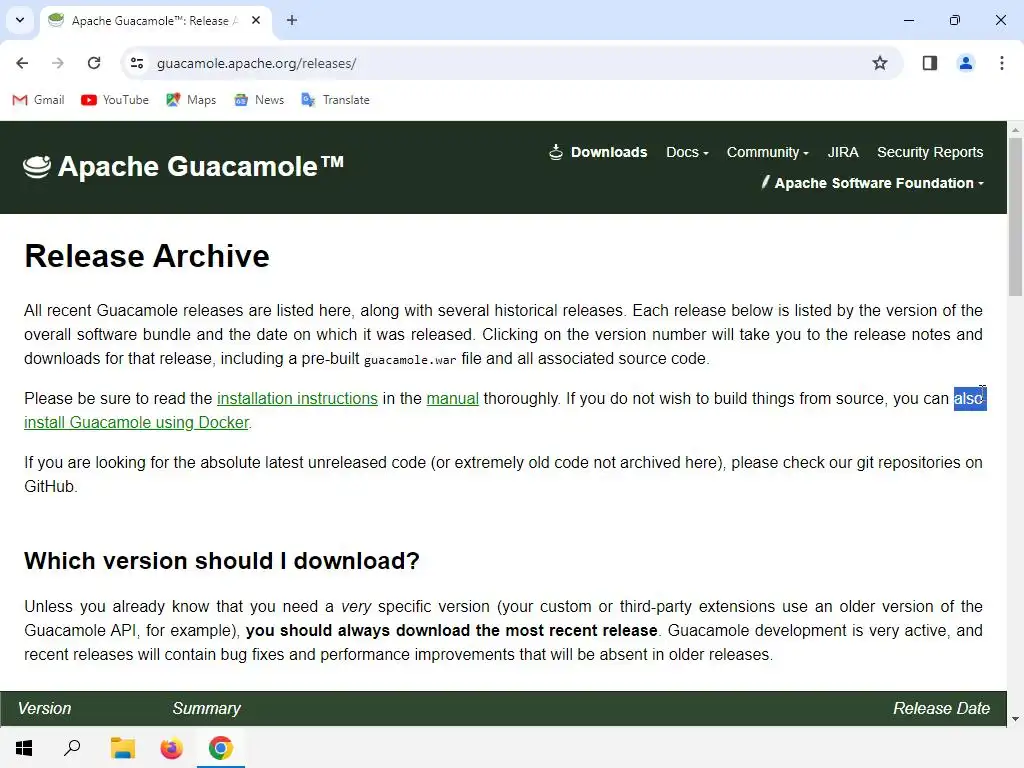
Task: Reload the Guacamole releases page
Action: [x=94, y=63]
